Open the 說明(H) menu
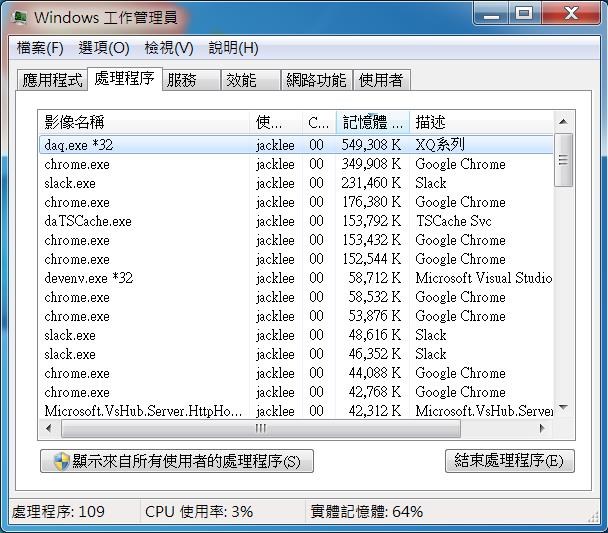This screenshot has height=533, width=608. pos(233,48)
